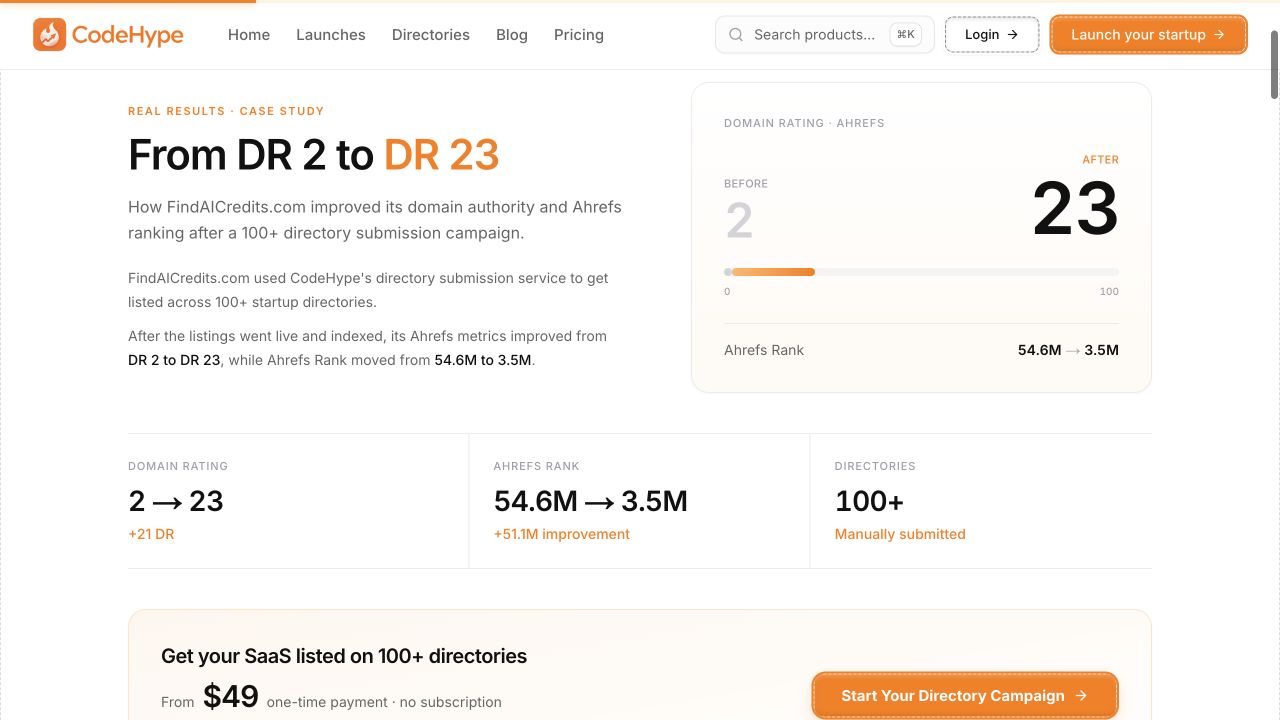Click the 'AFTER' label in card
The height and width of the screenshot is (720, 1280).
click(1100, 159)
